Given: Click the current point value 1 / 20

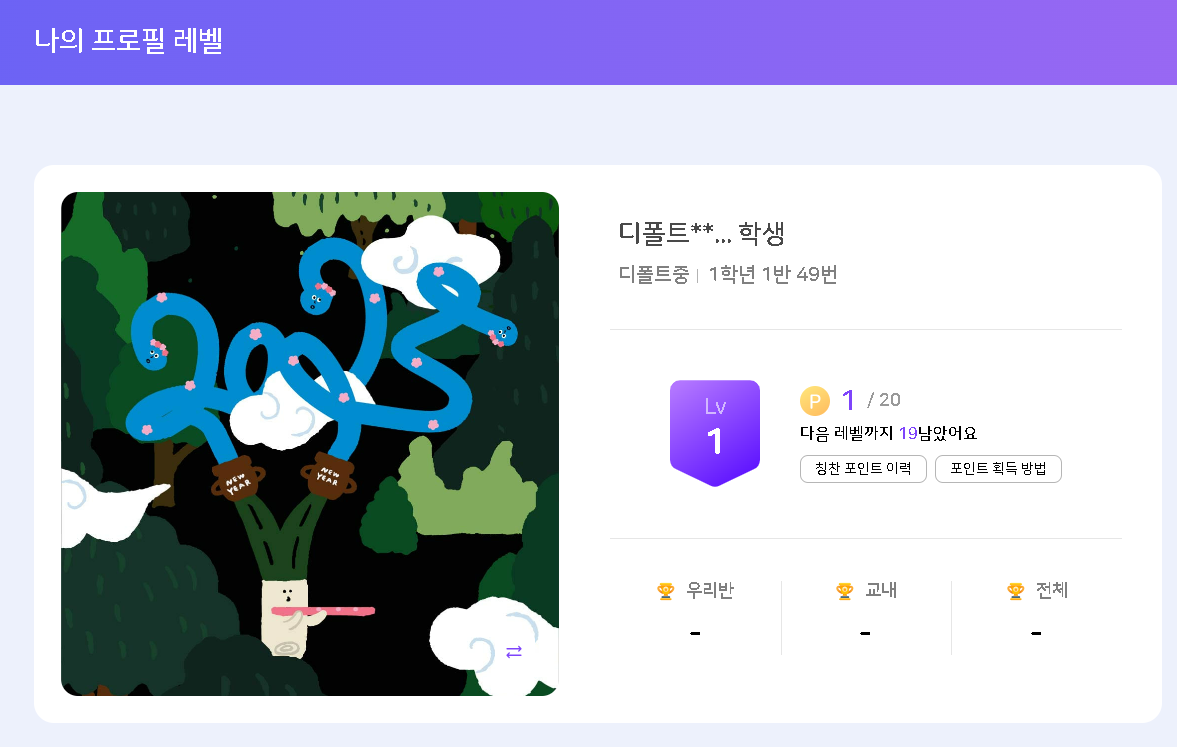Looking at the screenshot, I should (x=871, y=400).
